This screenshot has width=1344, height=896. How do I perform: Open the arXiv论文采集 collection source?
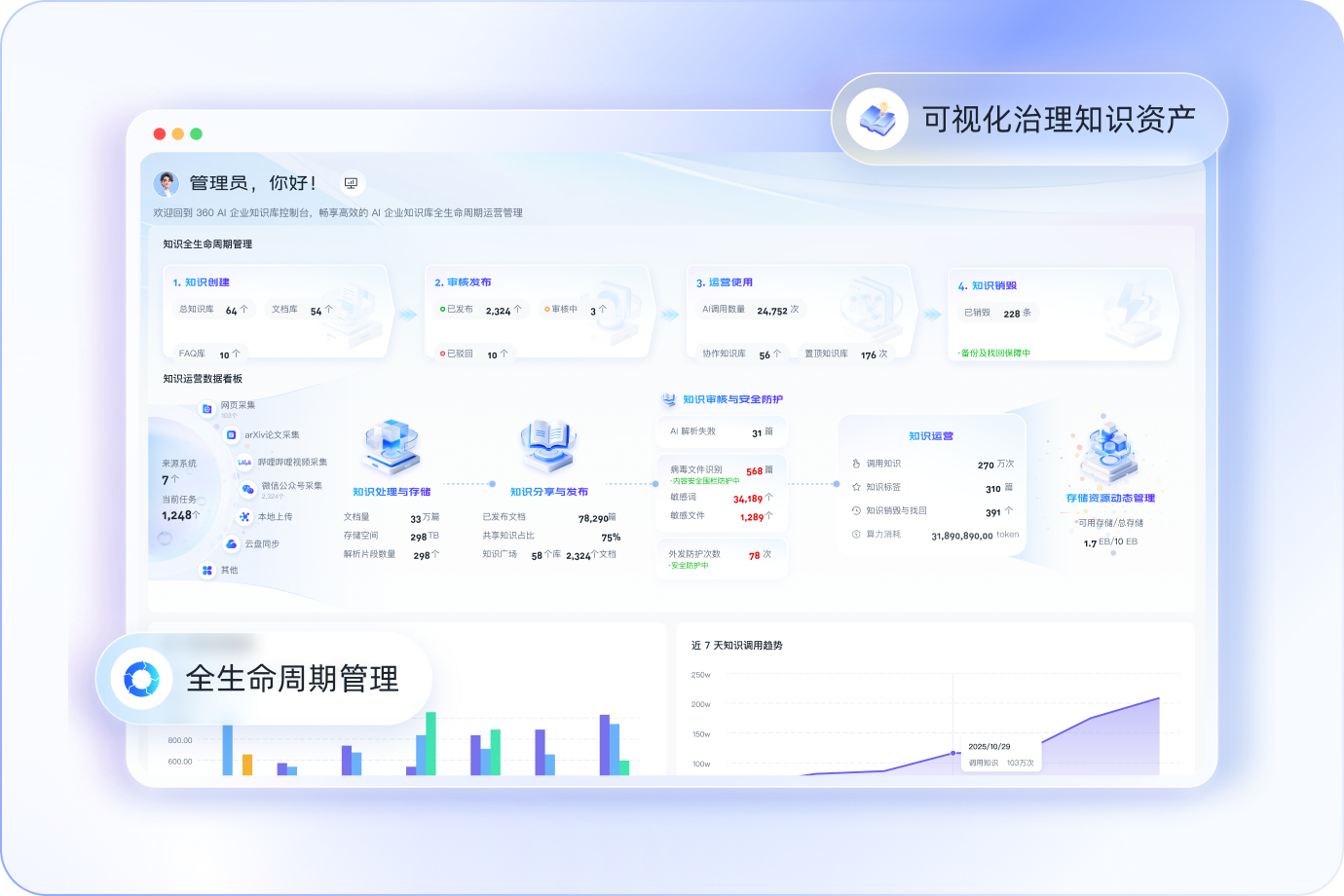click(230, 435)
